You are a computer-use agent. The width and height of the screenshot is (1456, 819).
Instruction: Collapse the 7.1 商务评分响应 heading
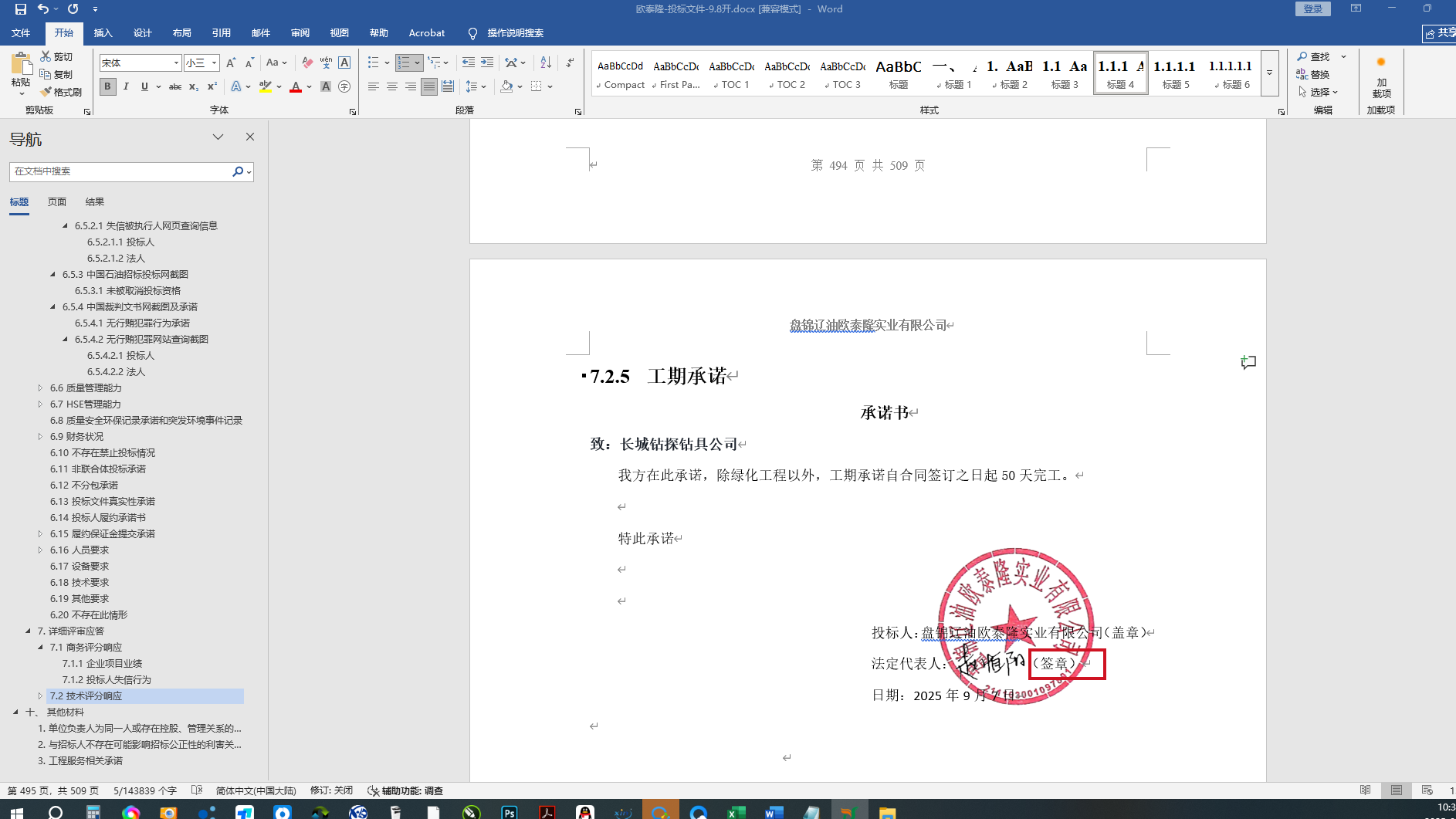tap(40, 647)
